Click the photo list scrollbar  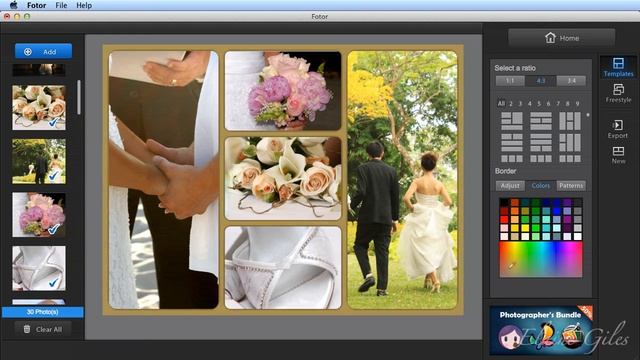[x=79, y=97]
